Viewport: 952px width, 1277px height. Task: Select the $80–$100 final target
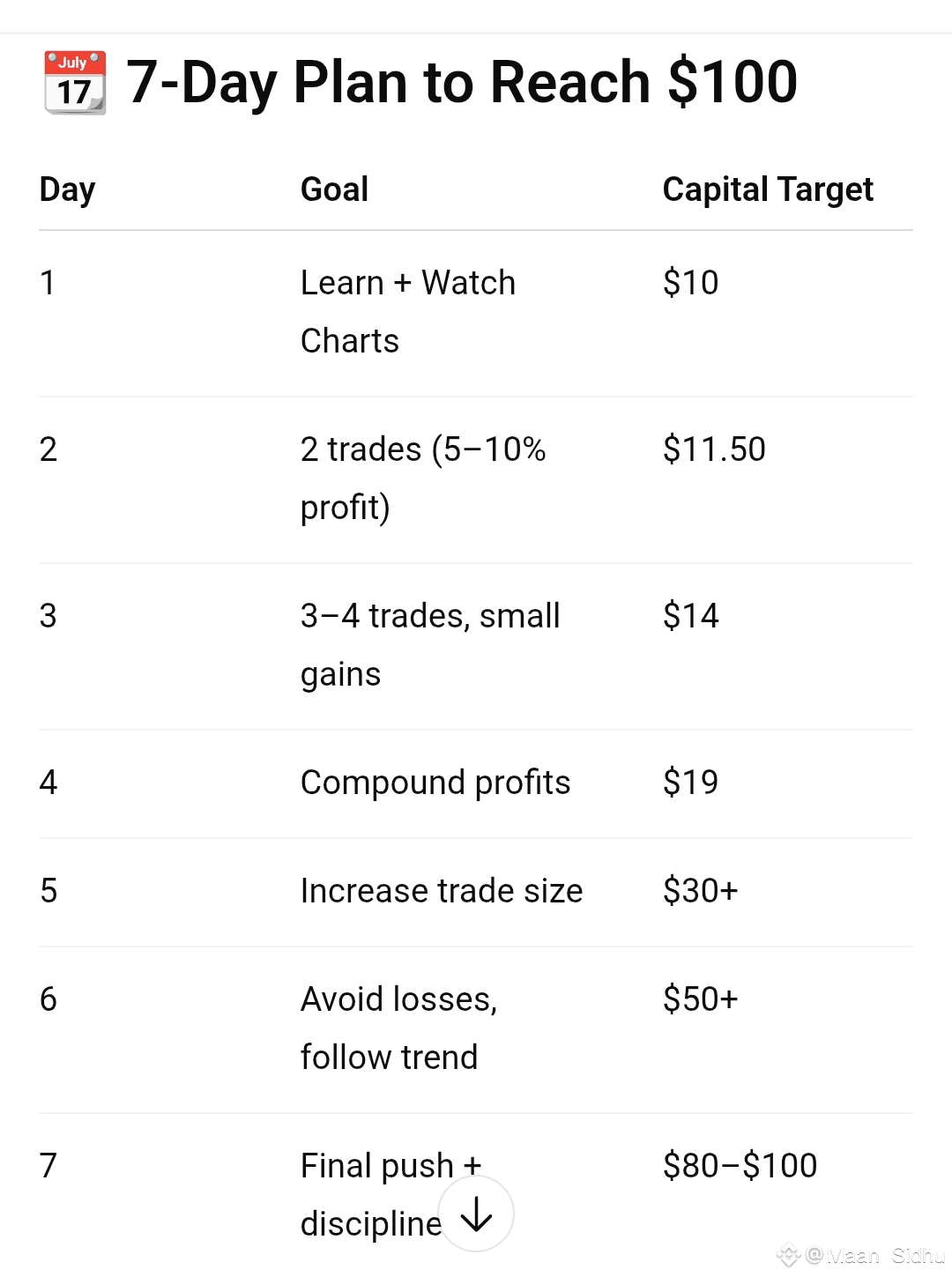[740, 1165]
